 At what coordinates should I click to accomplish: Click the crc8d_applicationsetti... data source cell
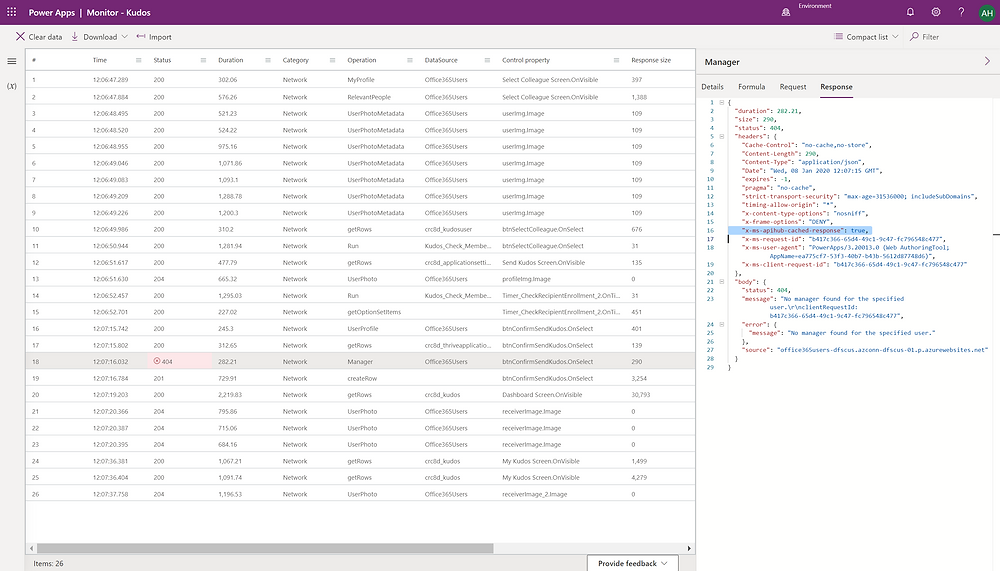click(x=457, y=262)
